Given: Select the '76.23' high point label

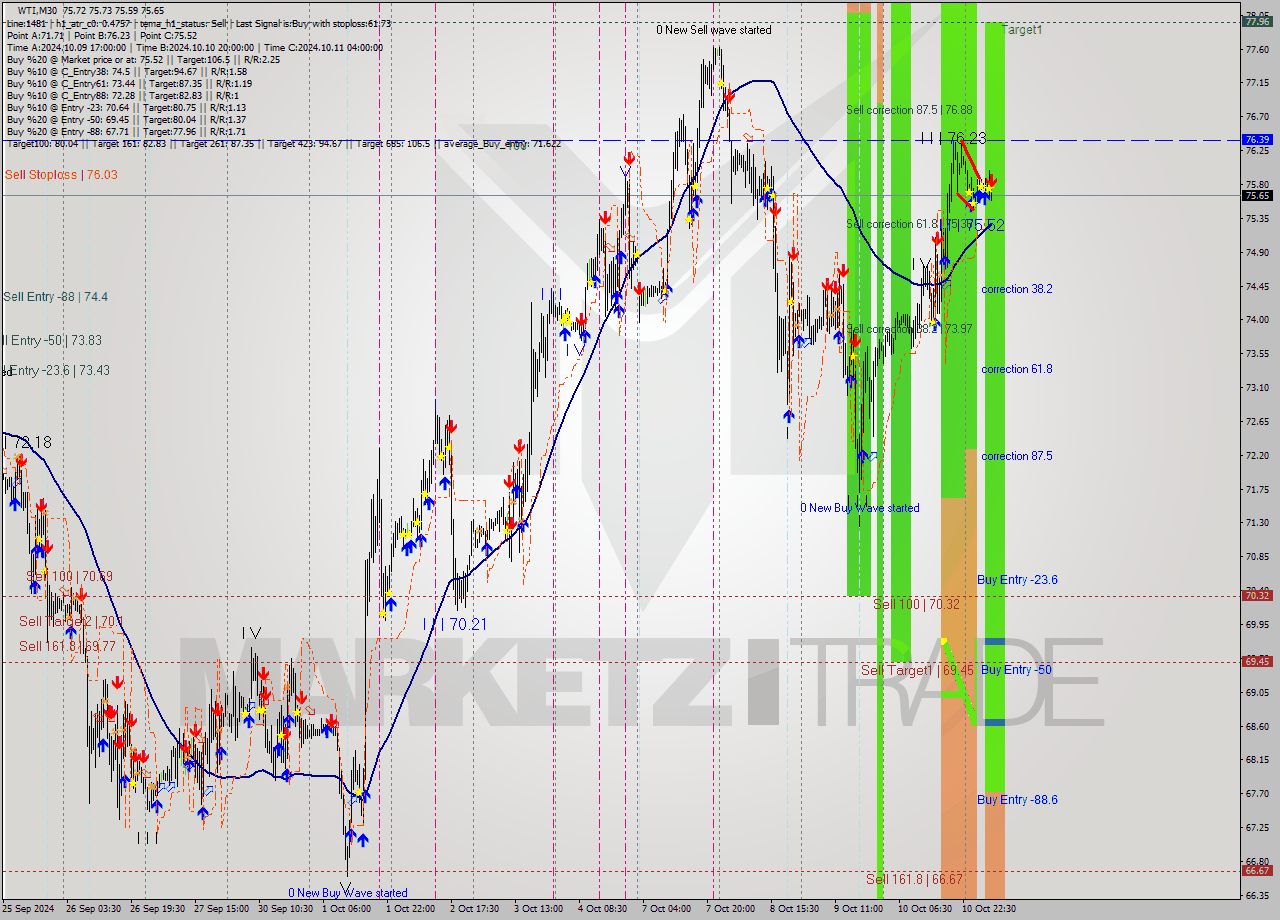Looking at the screenshot, I should [966, 139].
